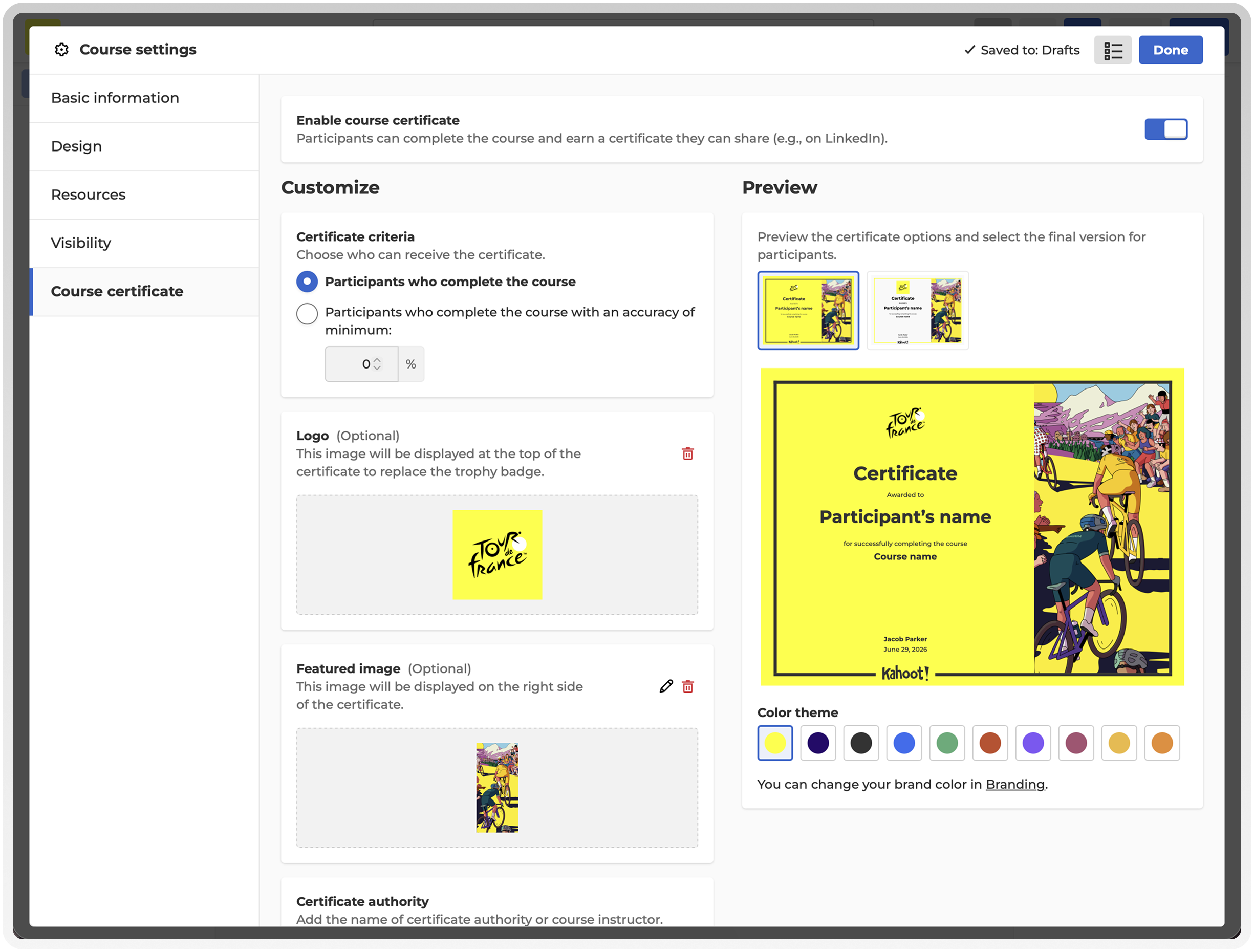Click the featured cycling image upload area
1254x952 pixels.
(497, 788)
